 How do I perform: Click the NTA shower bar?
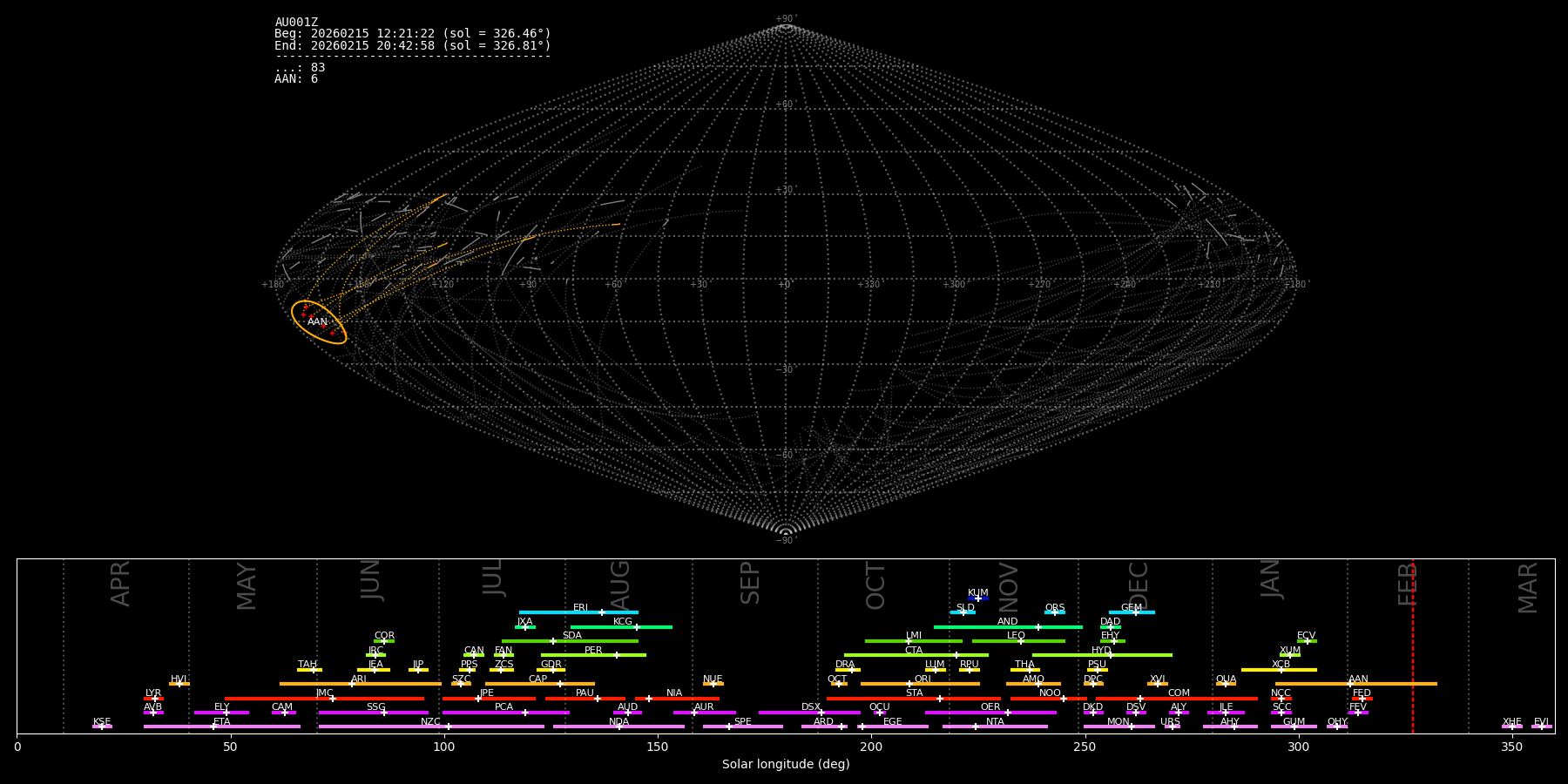tap(995, 727)
